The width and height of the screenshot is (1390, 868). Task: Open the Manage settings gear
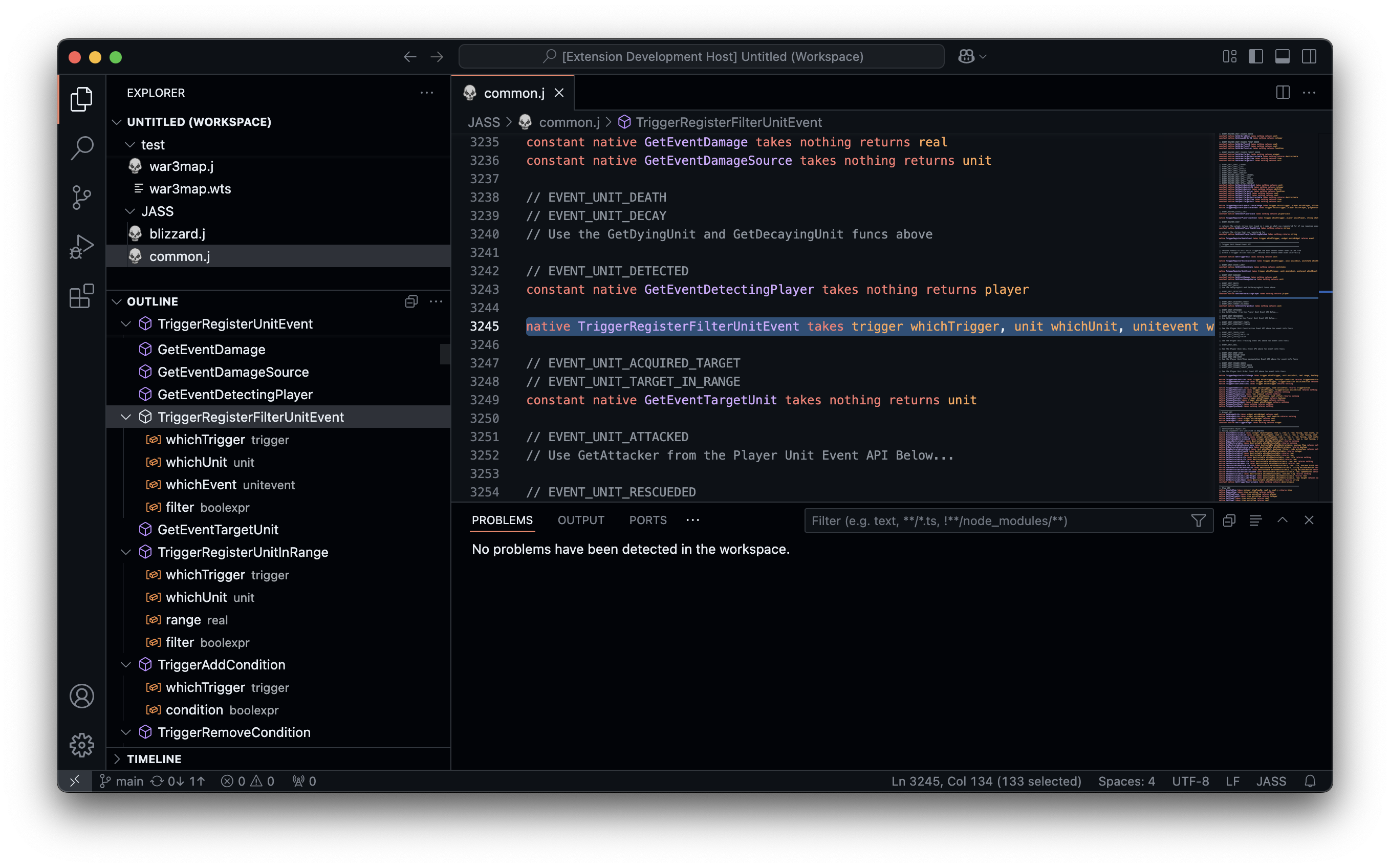click(x=81, y=745)
